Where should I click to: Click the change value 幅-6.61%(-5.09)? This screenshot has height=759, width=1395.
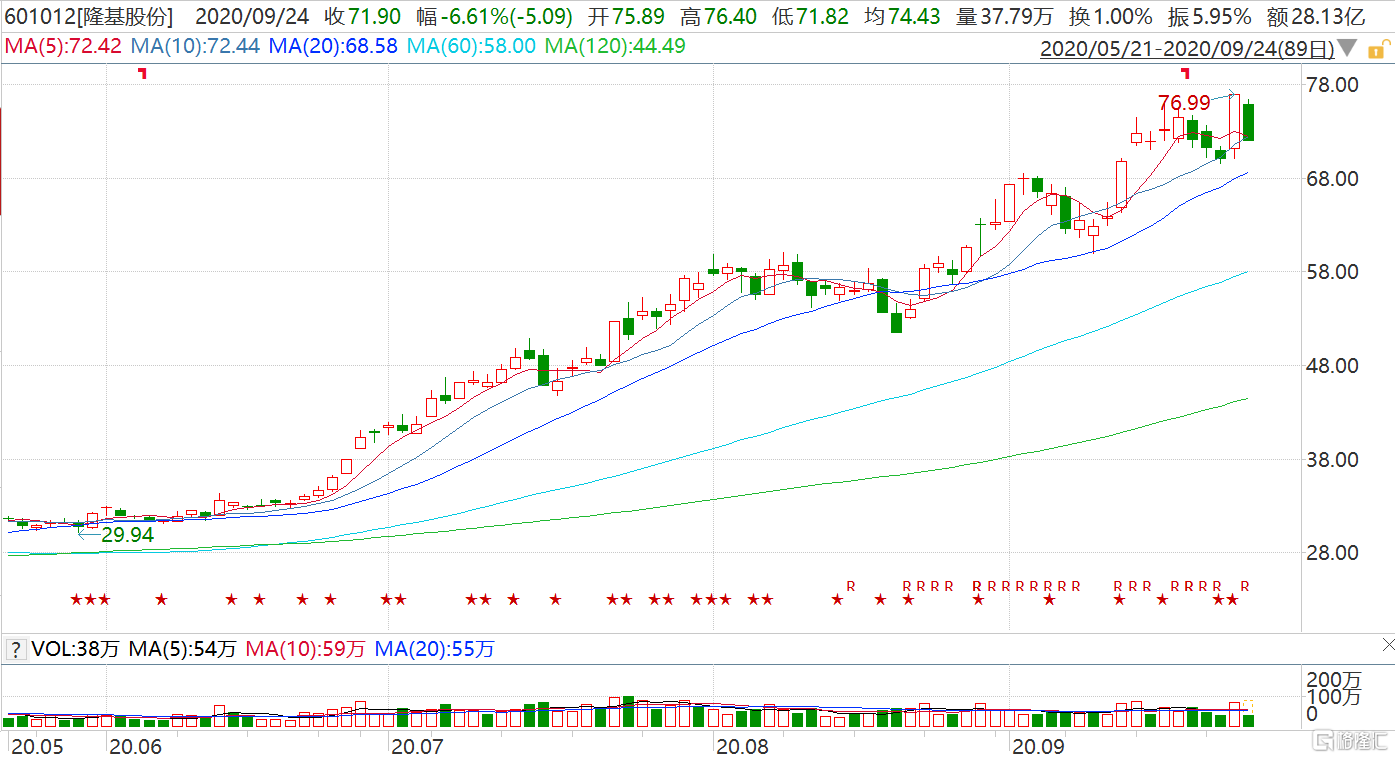point(496,17)
